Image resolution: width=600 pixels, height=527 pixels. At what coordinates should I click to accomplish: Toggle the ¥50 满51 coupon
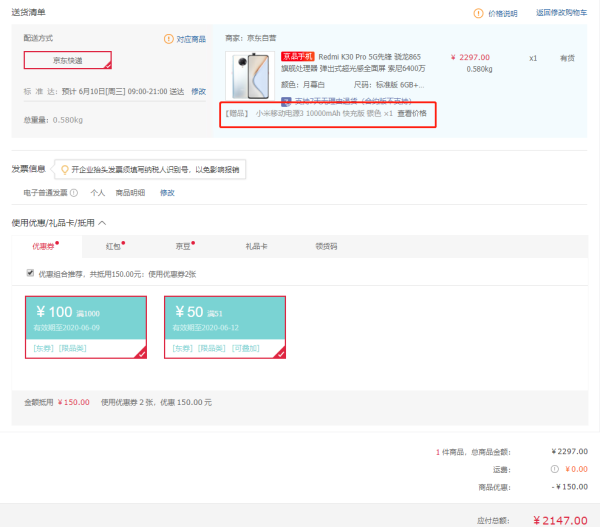pyautogui.click(x=225, y=327)
